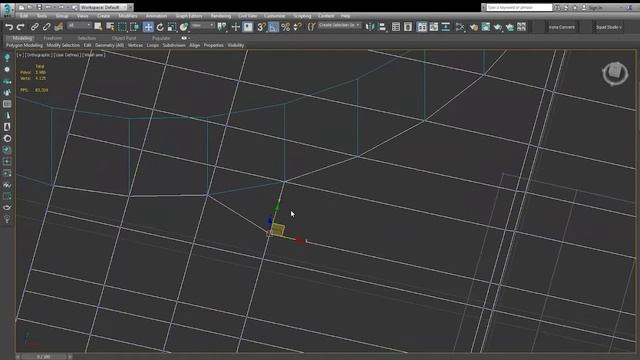The width and height of the screenshot is (640, 360).
Task: Click the Render Production teapot icon
Action: 498,27
